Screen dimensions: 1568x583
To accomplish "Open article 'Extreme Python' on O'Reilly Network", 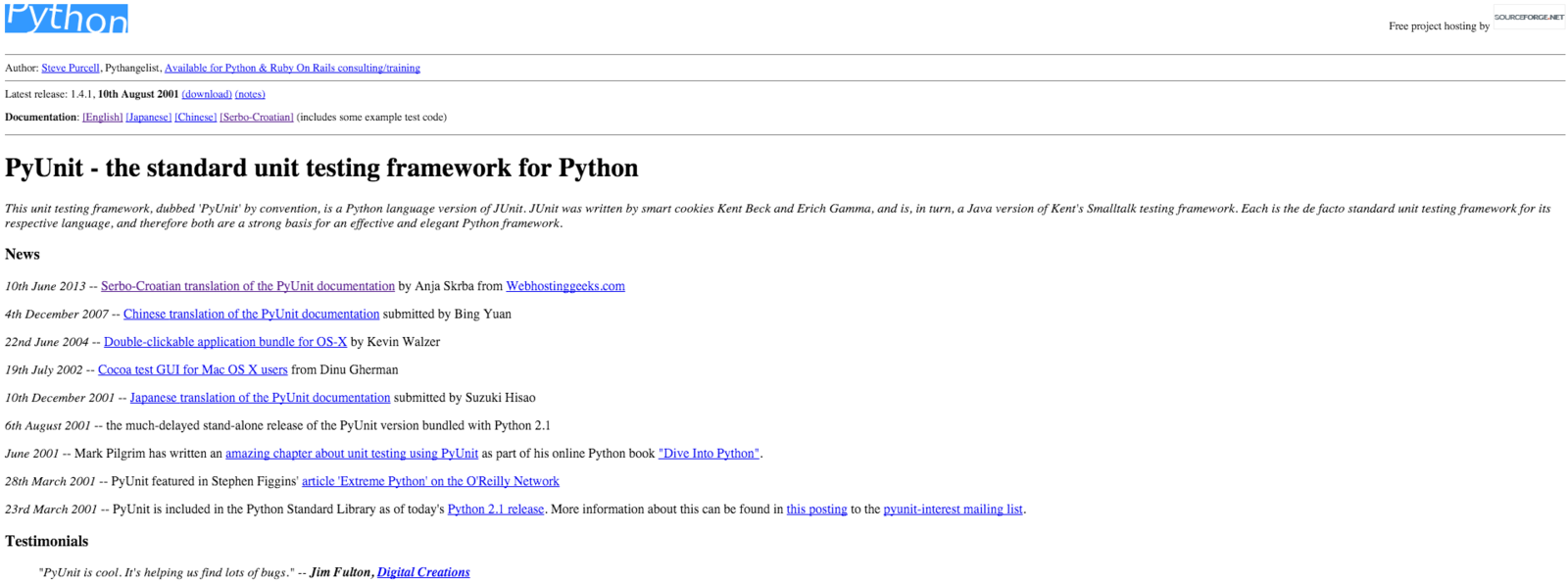I will [x=430, y=481].
